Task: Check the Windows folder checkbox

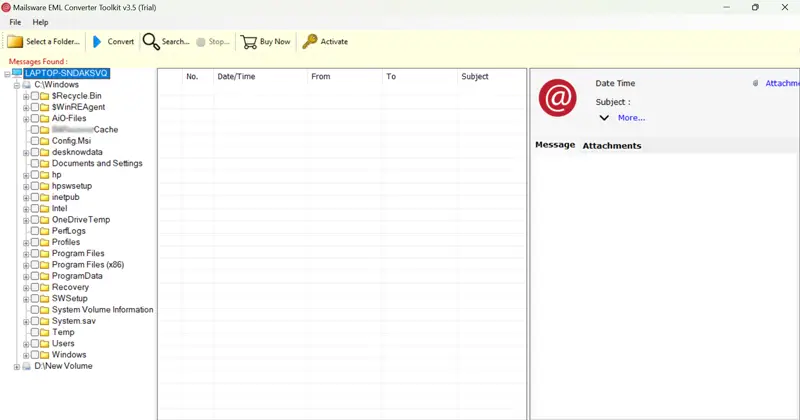Action: click(x=35, y=355)
